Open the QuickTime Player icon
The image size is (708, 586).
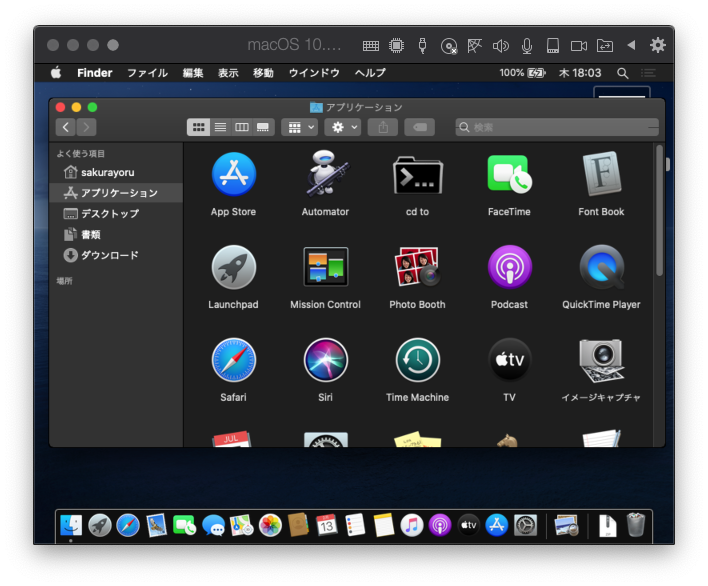602,267
